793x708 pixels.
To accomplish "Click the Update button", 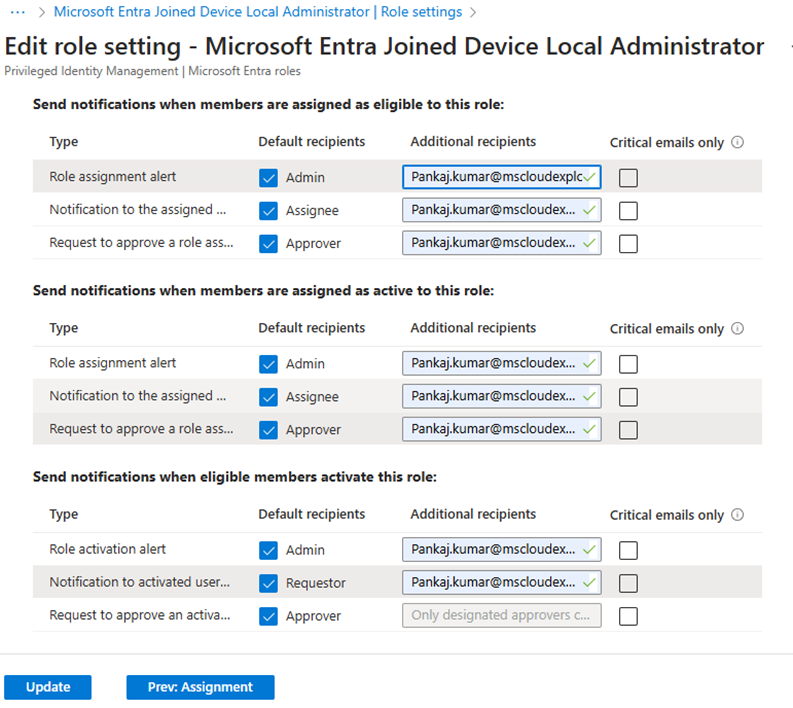I will coord(48,687).
